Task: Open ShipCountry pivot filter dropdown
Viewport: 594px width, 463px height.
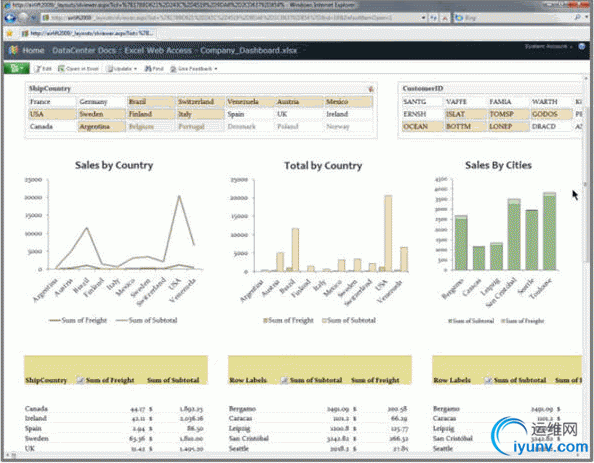Action: [x=80, y=380]
